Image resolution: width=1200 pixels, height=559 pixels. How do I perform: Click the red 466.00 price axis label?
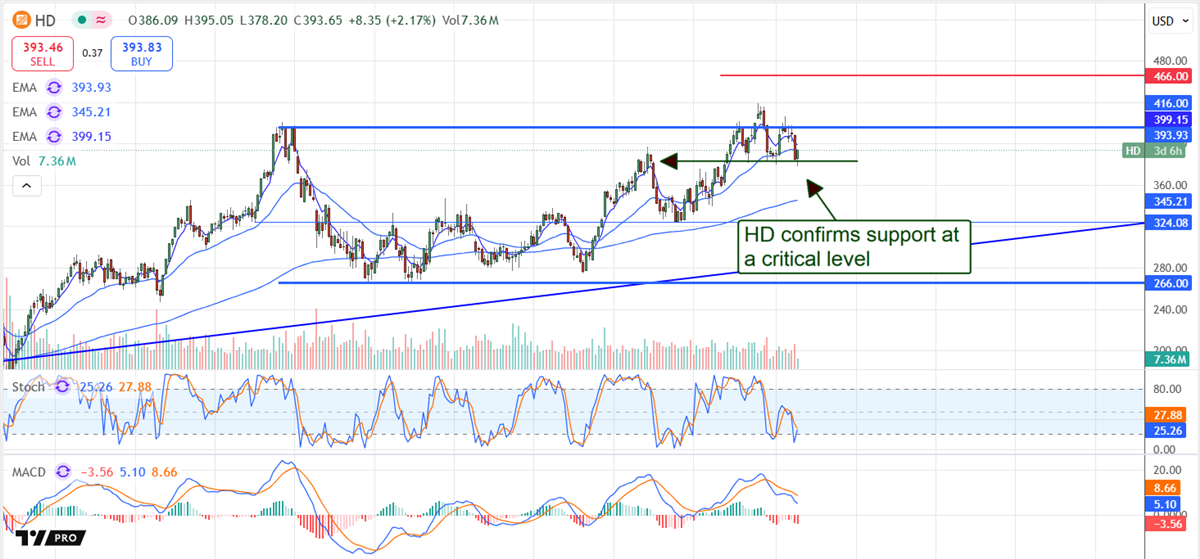coord(1168,75)
